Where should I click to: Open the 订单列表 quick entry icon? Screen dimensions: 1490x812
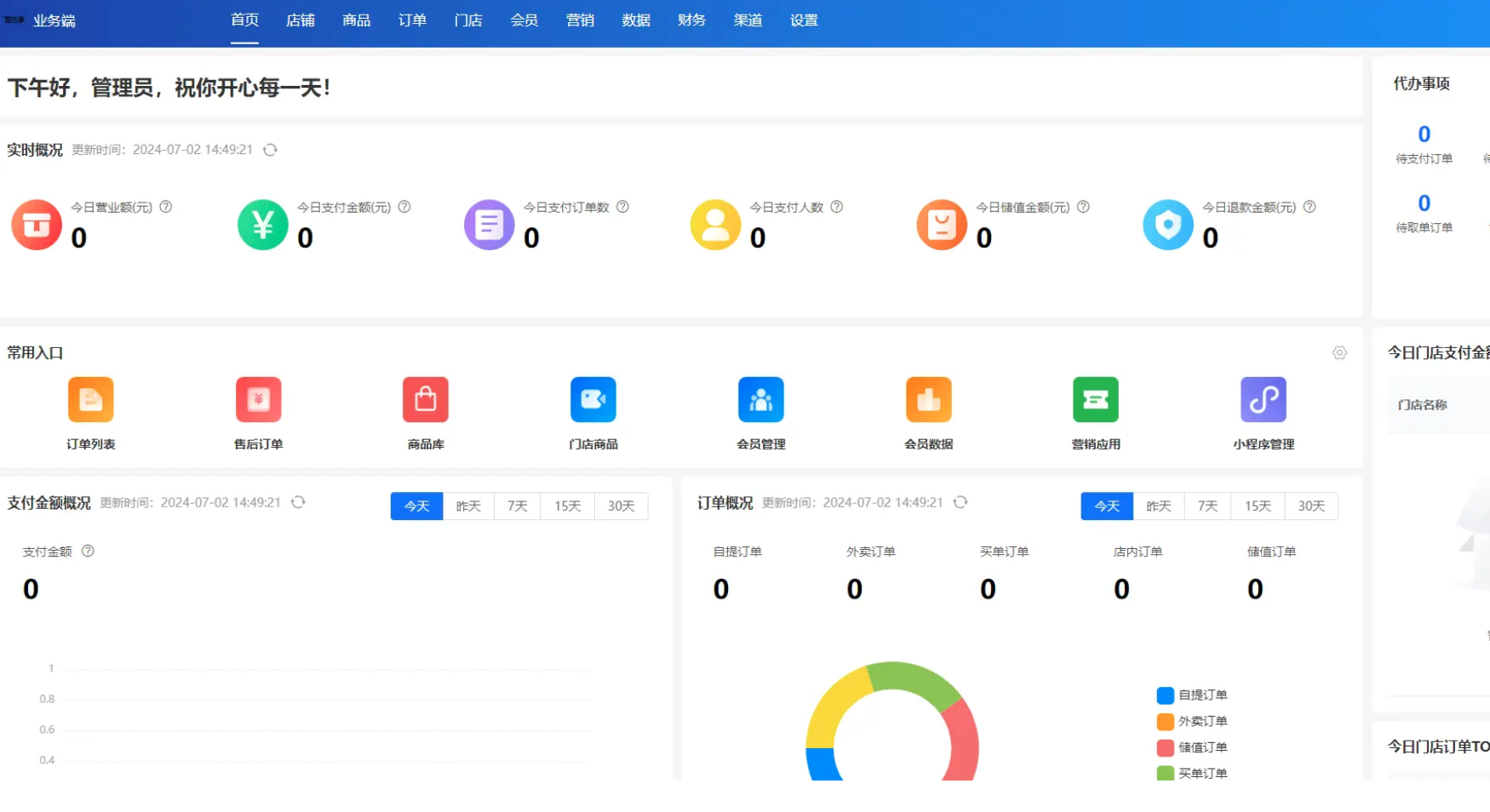90,399
